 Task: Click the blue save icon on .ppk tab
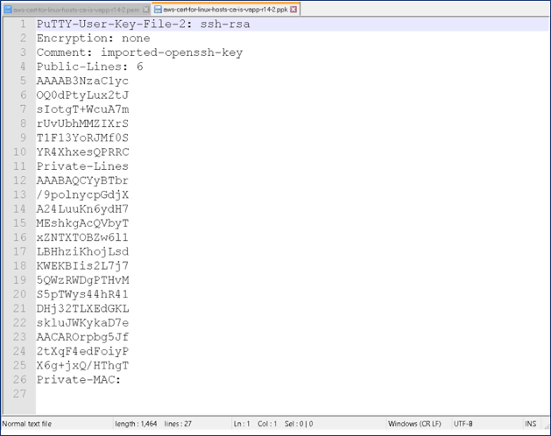click(x=158, y=9)
